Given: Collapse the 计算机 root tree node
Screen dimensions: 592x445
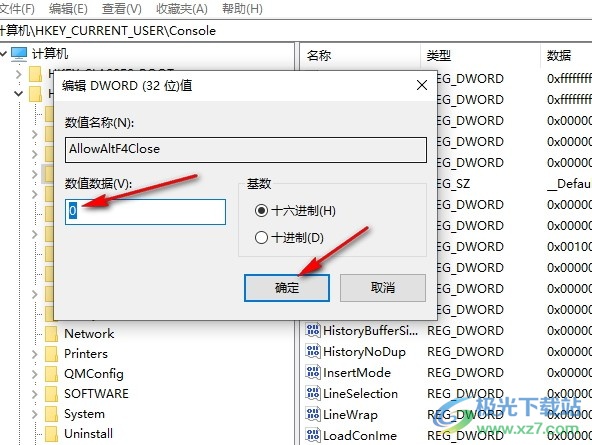Looking at the screenshot, I should pyautogui.click(x=3, y=54).
